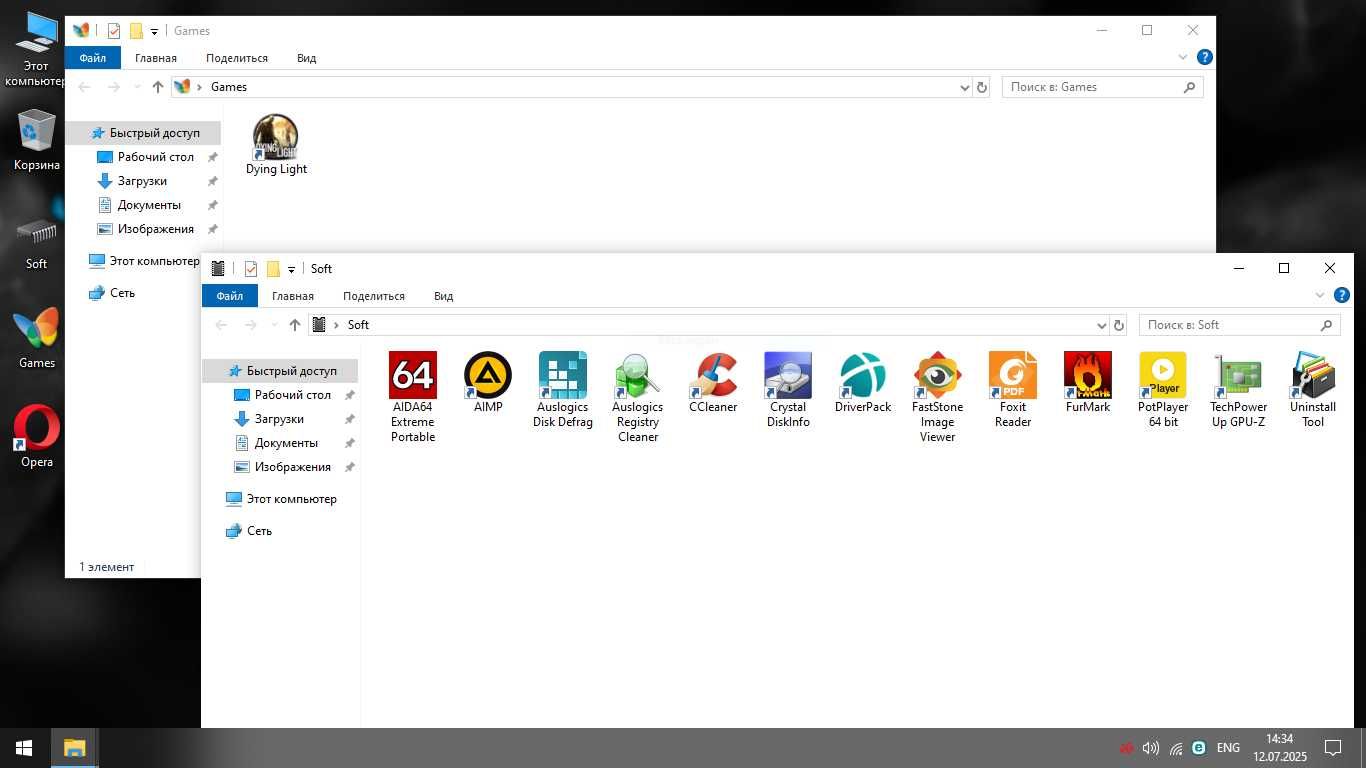Select the Crystal DiskInfo icon
Viewport: 1366px width, 768px height.
tap(788, 390)
